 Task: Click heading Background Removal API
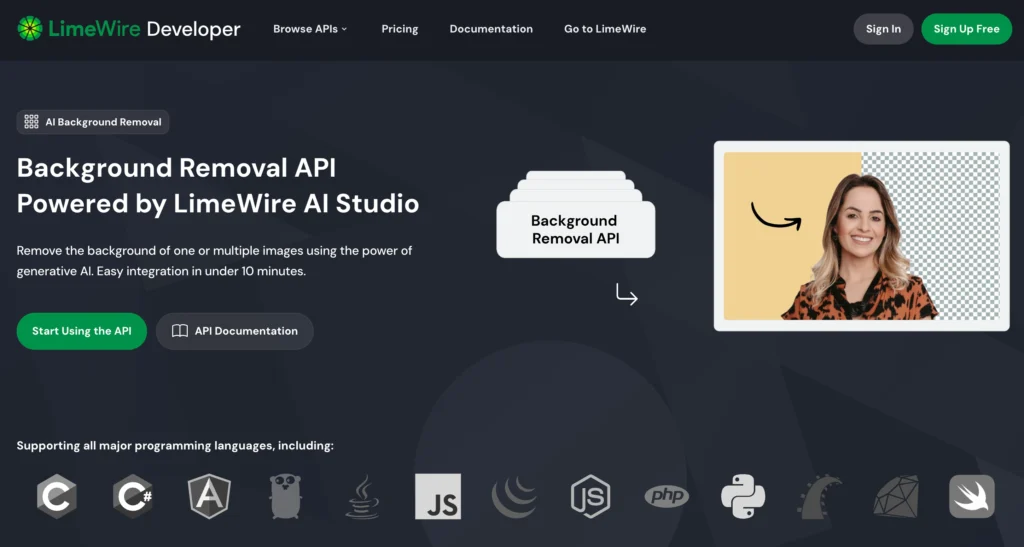176,168
